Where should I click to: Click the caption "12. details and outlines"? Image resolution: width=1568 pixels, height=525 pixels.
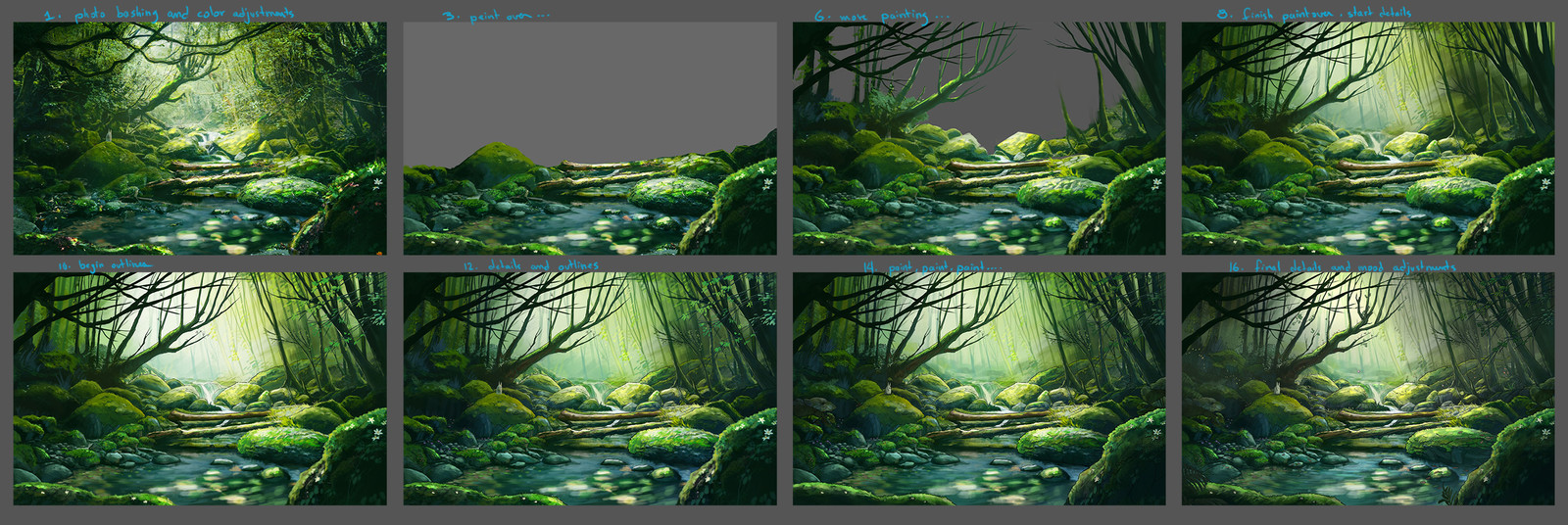click(530, 265)
